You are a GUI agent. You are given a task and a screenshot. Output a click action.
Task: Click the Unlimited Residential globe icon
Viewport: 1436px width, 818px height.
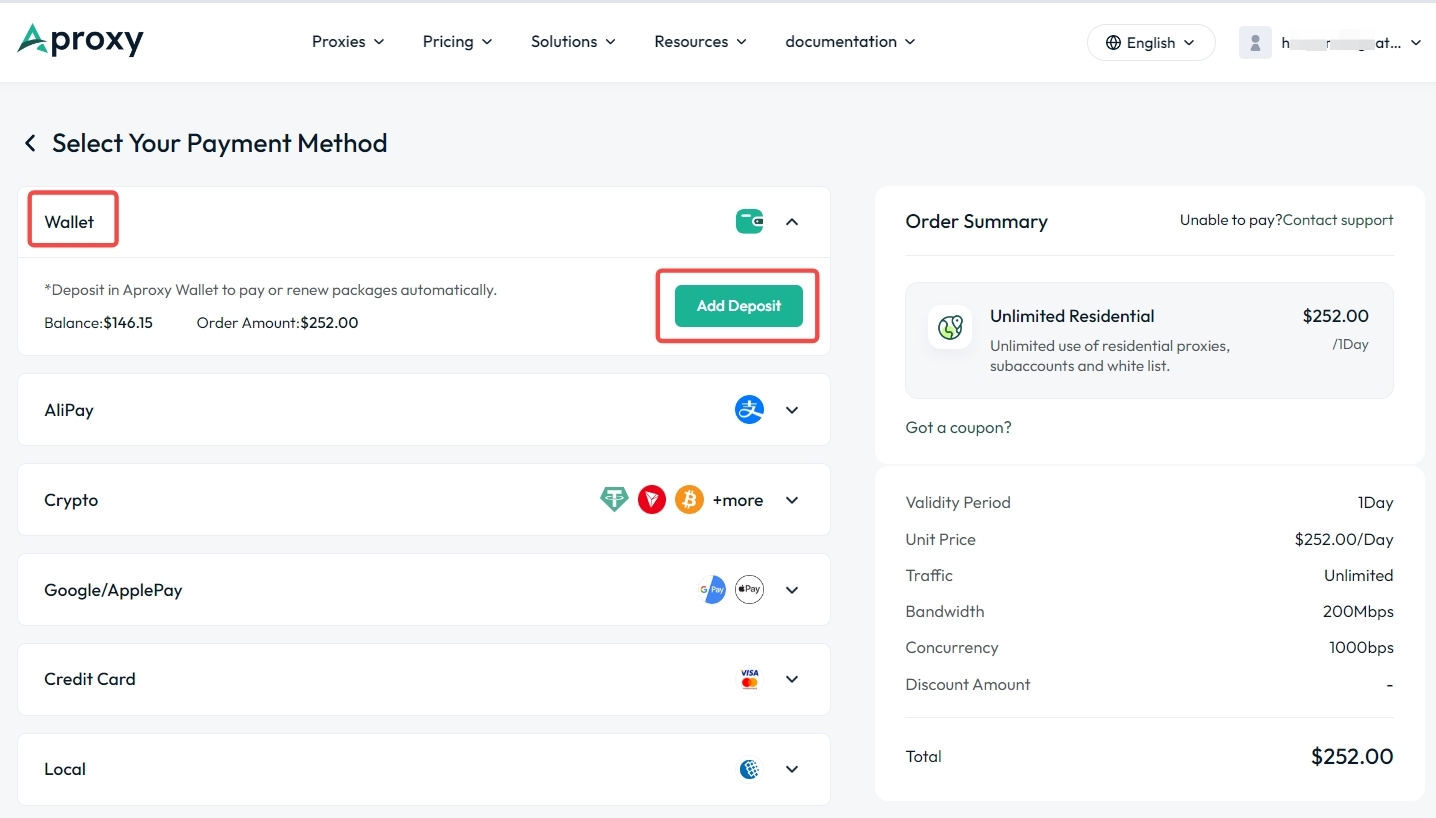[950, 327]
